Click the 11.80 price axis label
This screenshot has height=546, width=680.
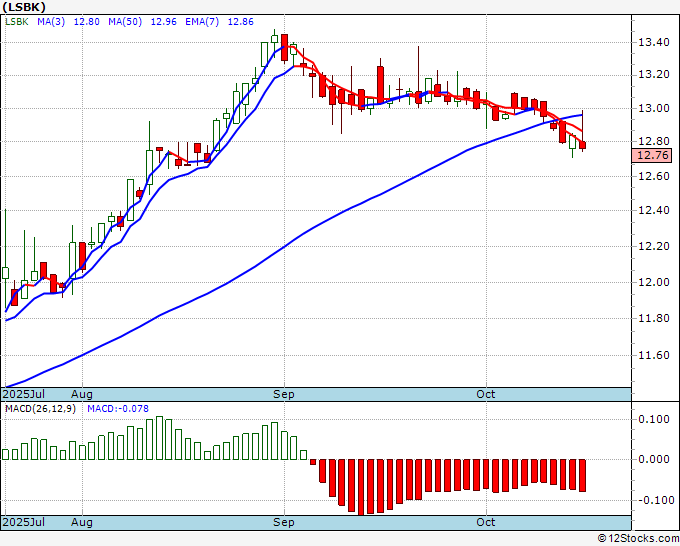(654, 318)
